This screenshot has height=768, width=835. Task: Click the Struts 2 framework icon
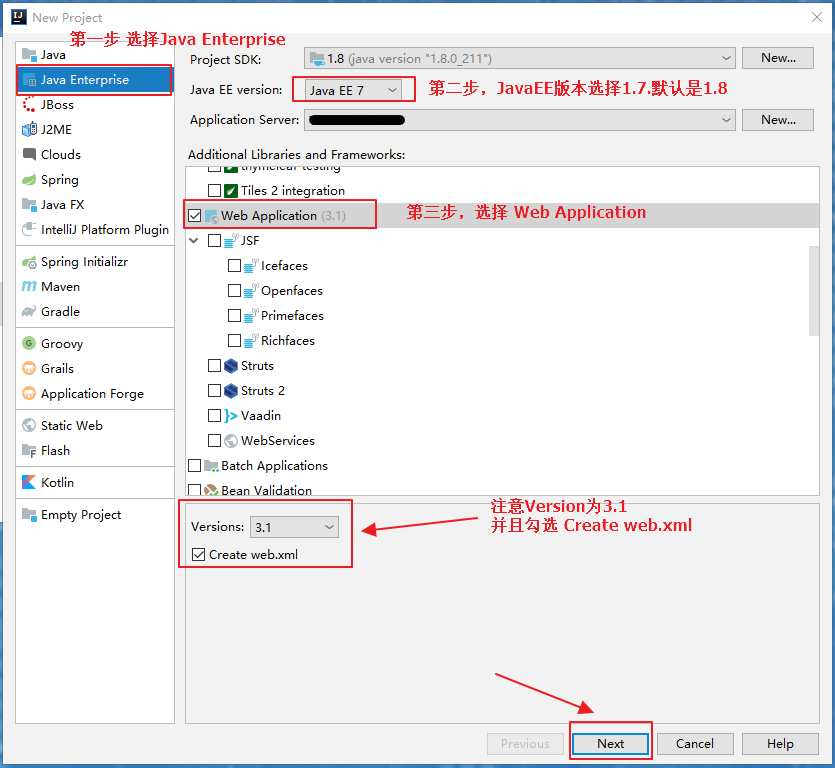pos(231,391)
